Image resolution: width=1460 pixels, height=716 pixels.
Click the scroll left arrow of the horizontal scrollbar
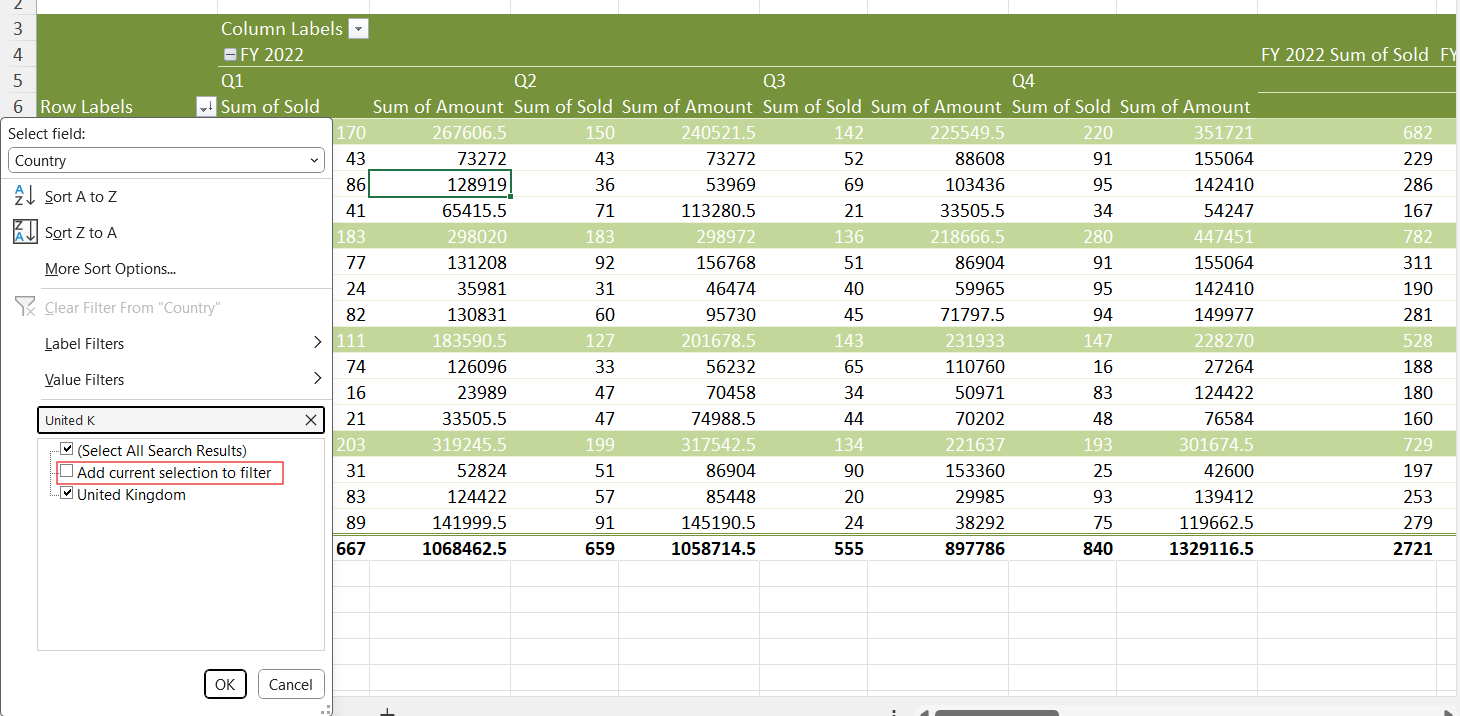pyautogui.click(x=923, y=713)
